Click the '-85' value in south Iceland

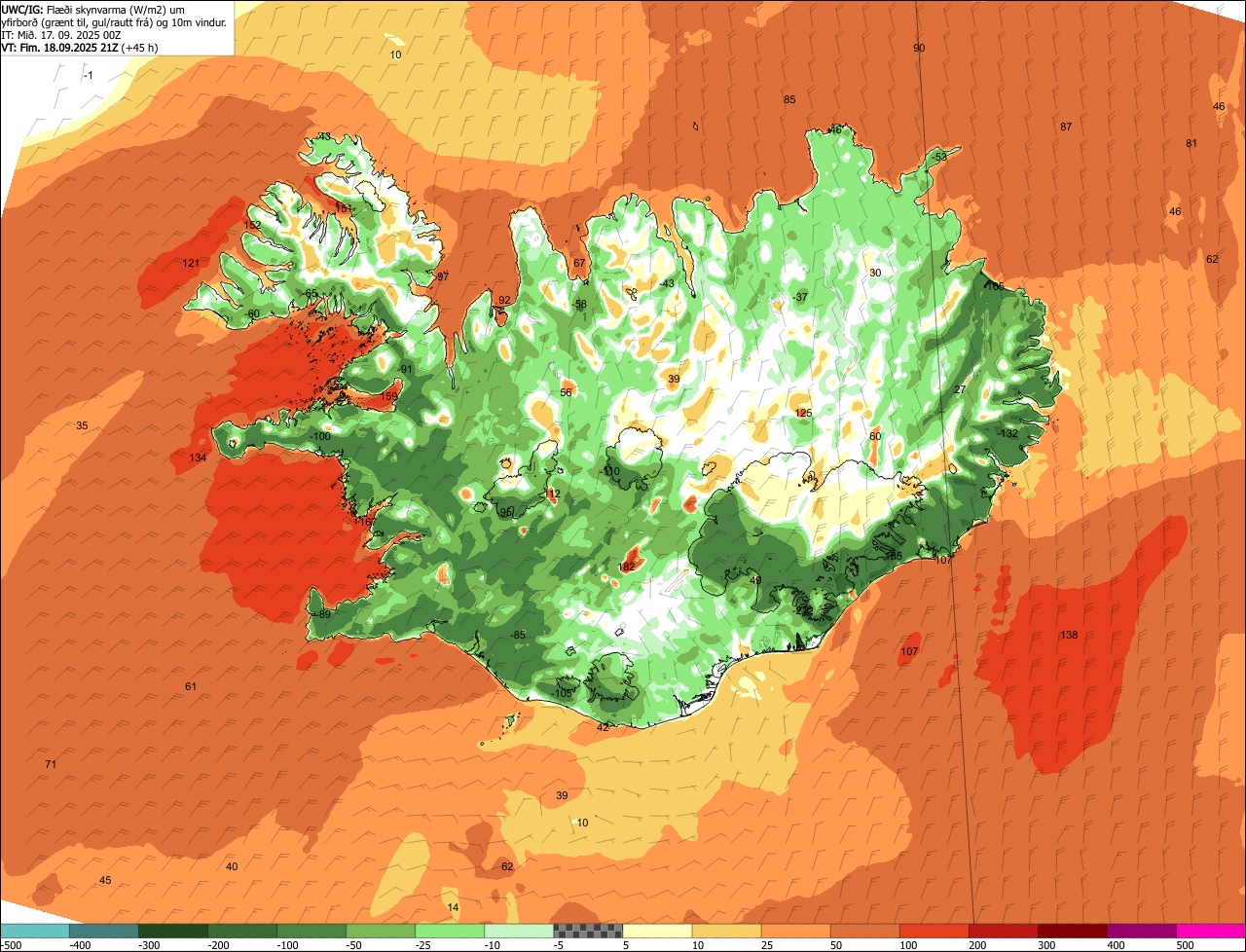(x=518, y=635)
